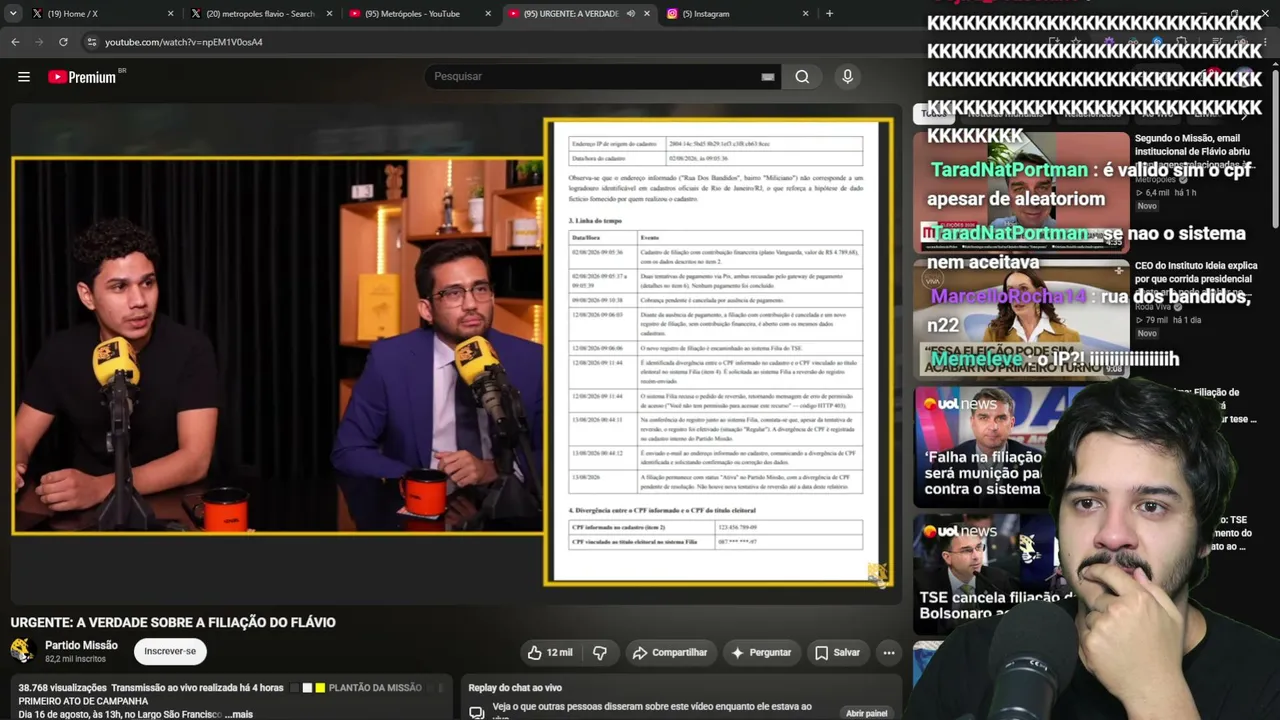This screenshot has height=720, width=1280.
Task: Close the metropoles flavio search tab
Action: [329, 14]
